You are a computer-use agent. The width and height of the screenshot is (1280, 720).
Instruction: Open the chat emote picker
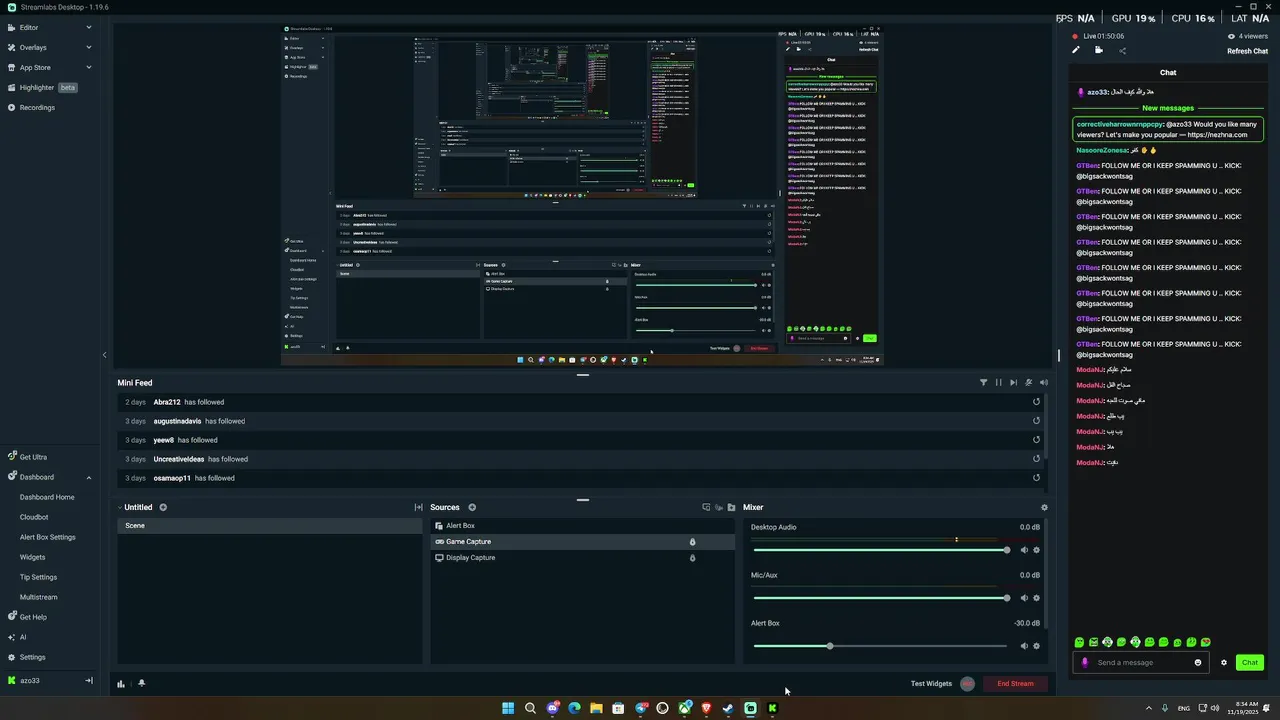click(1198, 662)
